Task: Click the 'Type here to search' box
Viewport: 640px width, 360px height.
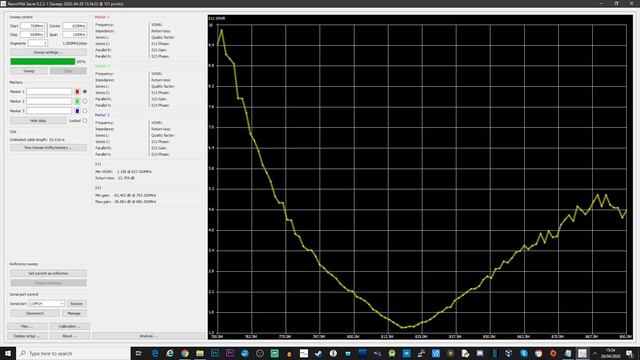Action: pyautogui.click(x=73, y=353)
